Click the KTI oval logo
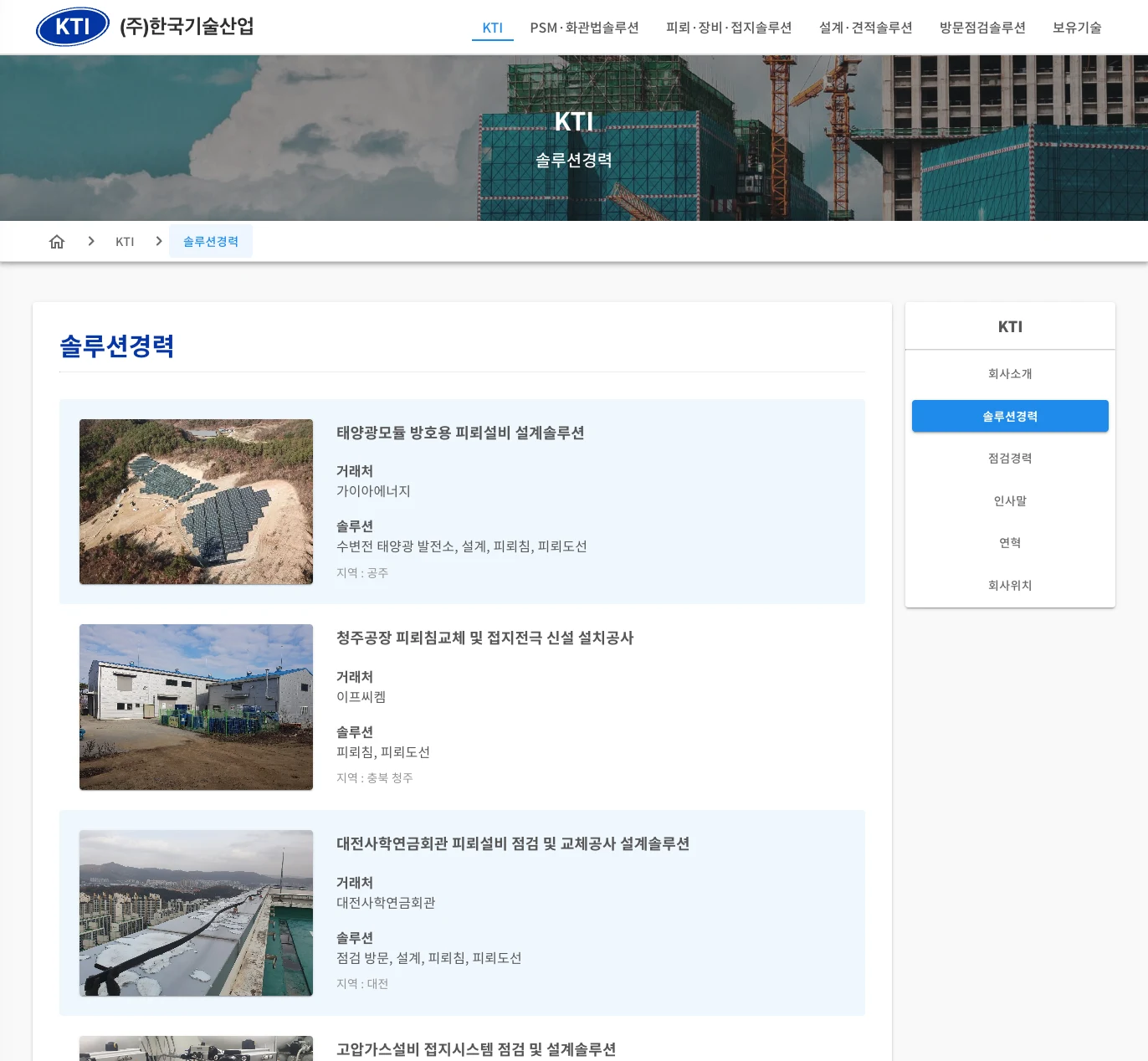 73,27
